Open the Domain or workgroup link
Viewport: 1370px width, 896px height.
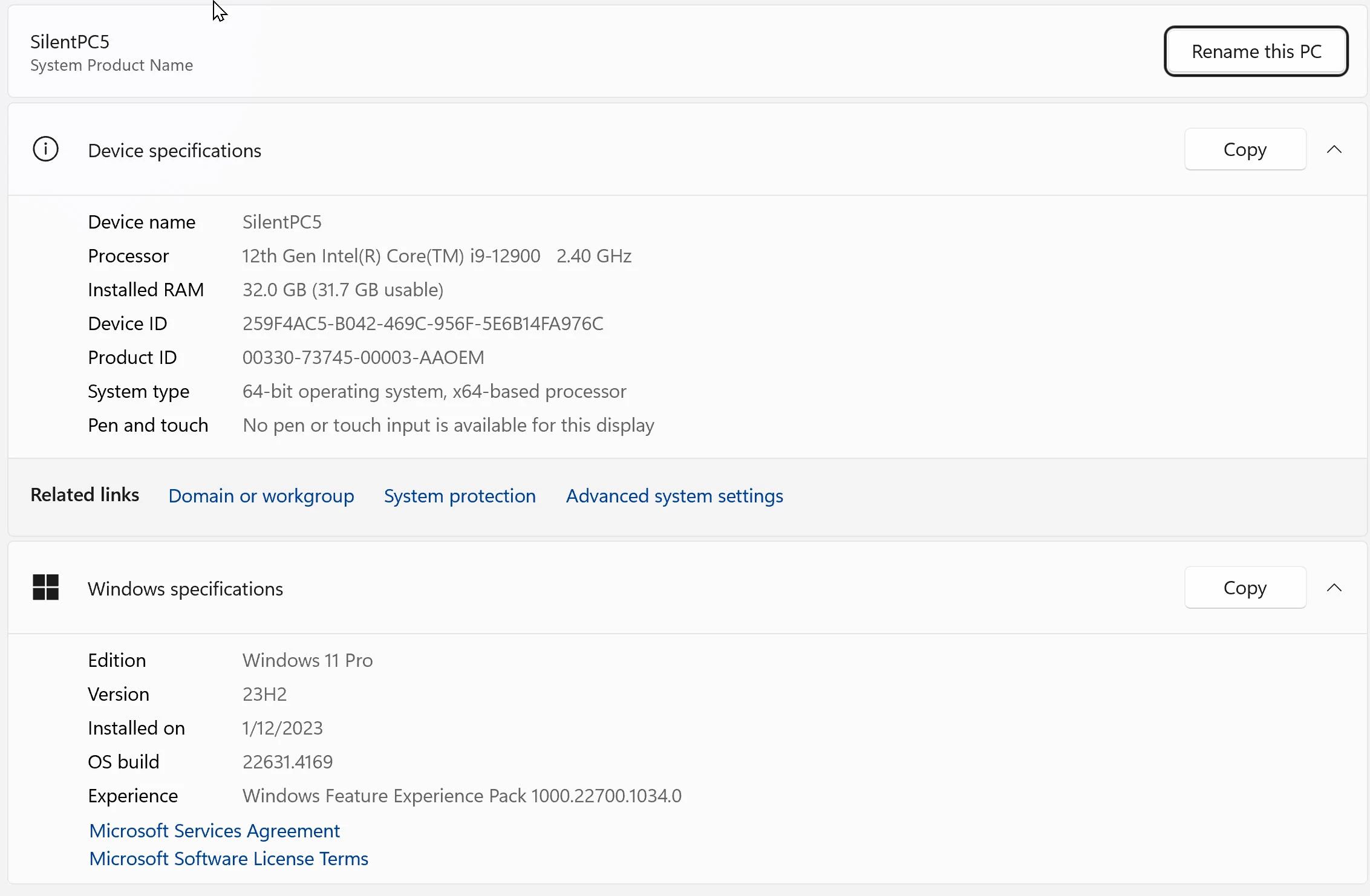coord(261,496)
